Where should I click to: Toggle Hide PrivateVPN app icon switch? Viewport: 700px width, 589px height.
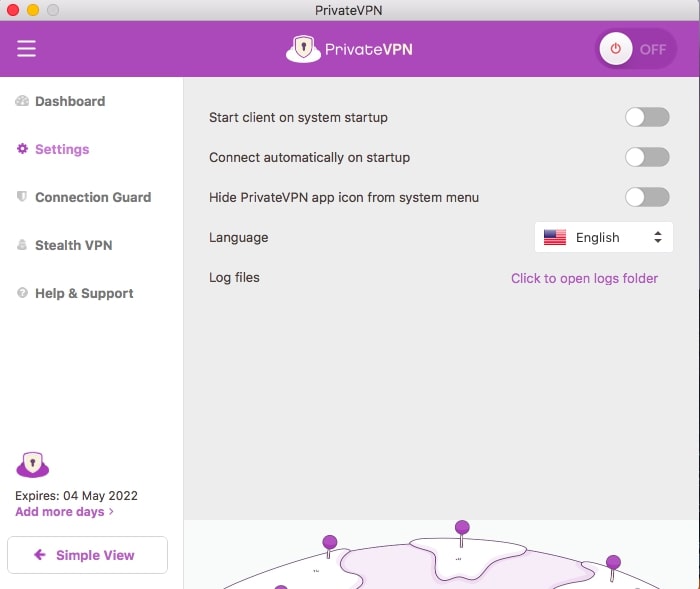pos(647,197)
